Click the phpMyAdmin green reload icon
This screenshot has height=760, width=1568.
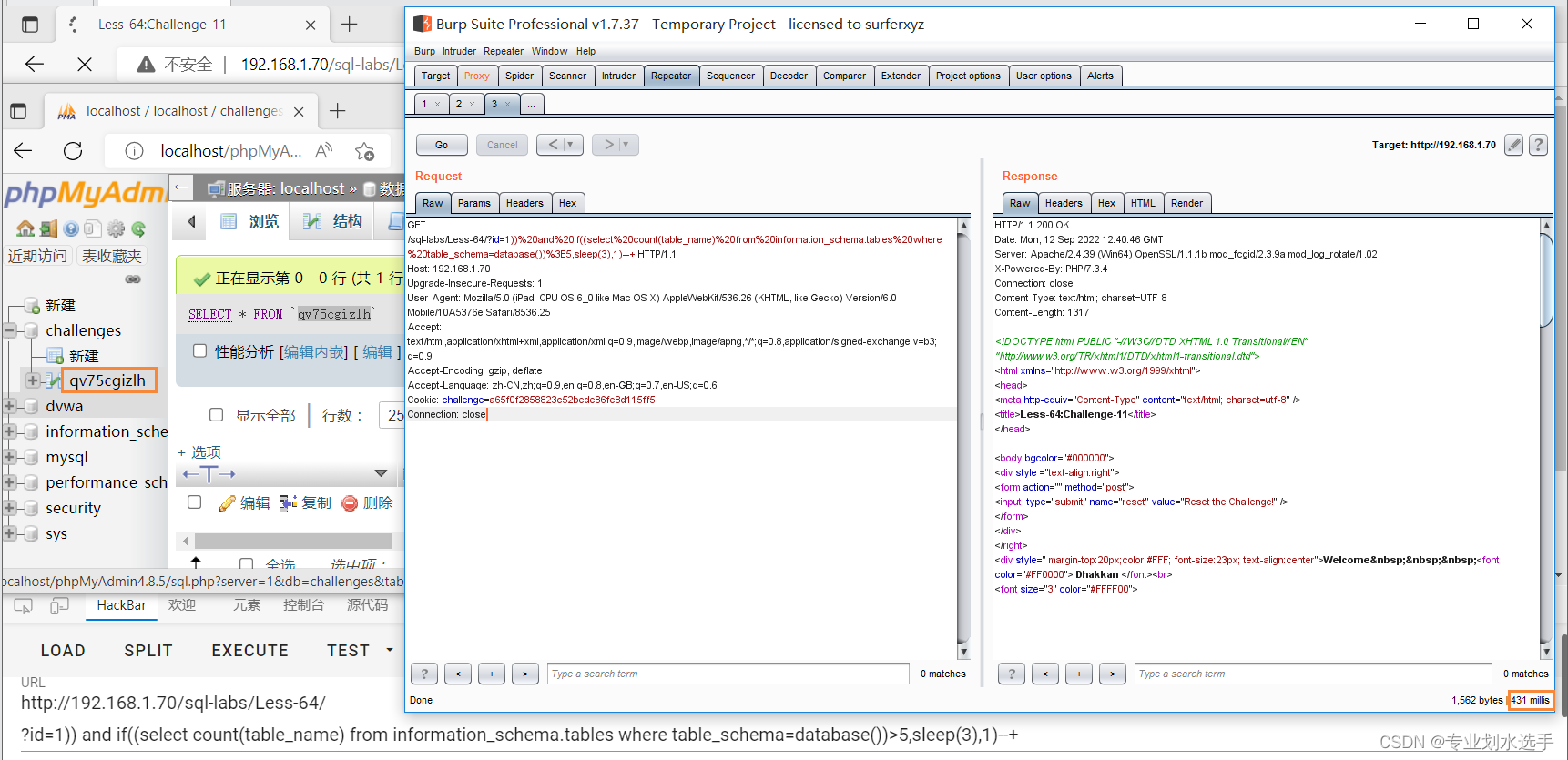[x=138, y=228]
